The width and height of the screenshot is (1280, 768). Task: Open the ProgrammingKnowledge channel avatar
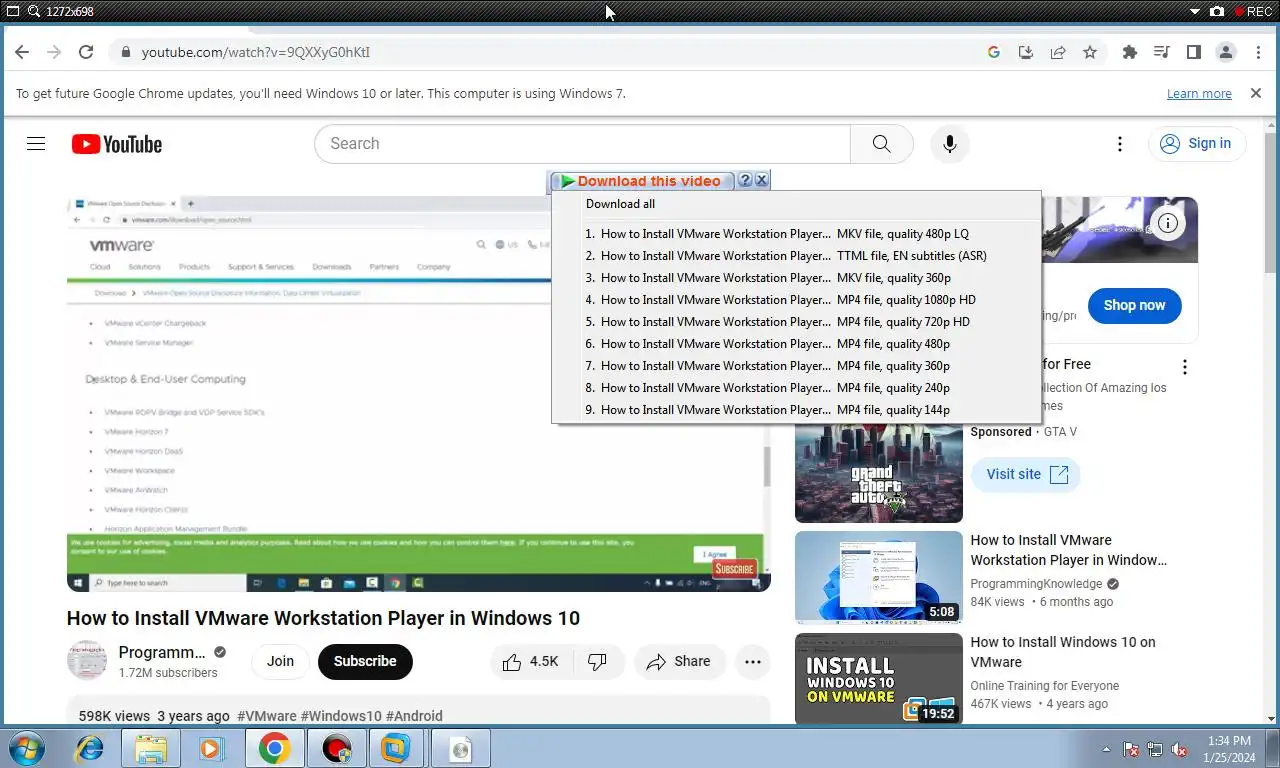click(x=87, y=661)
